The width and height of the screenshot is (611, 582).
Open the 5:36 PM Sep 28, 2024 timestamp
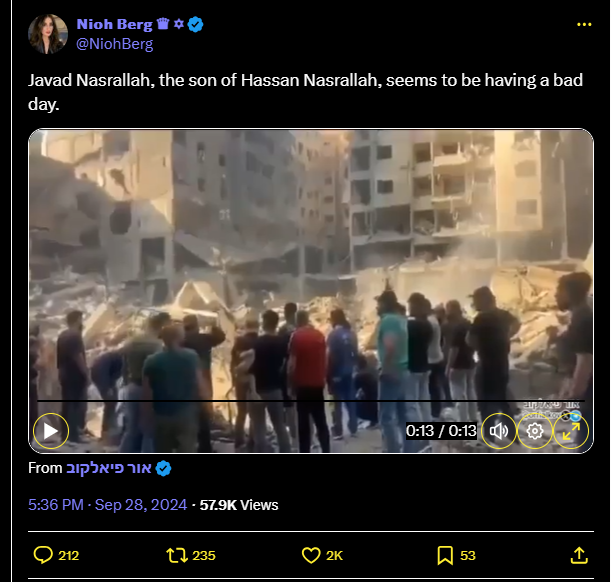pos(107,505)
